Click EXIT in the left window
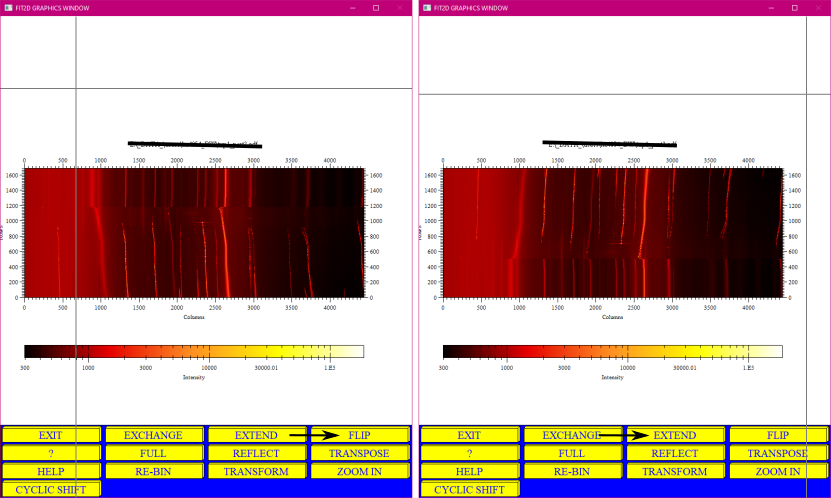 [50, 435]
